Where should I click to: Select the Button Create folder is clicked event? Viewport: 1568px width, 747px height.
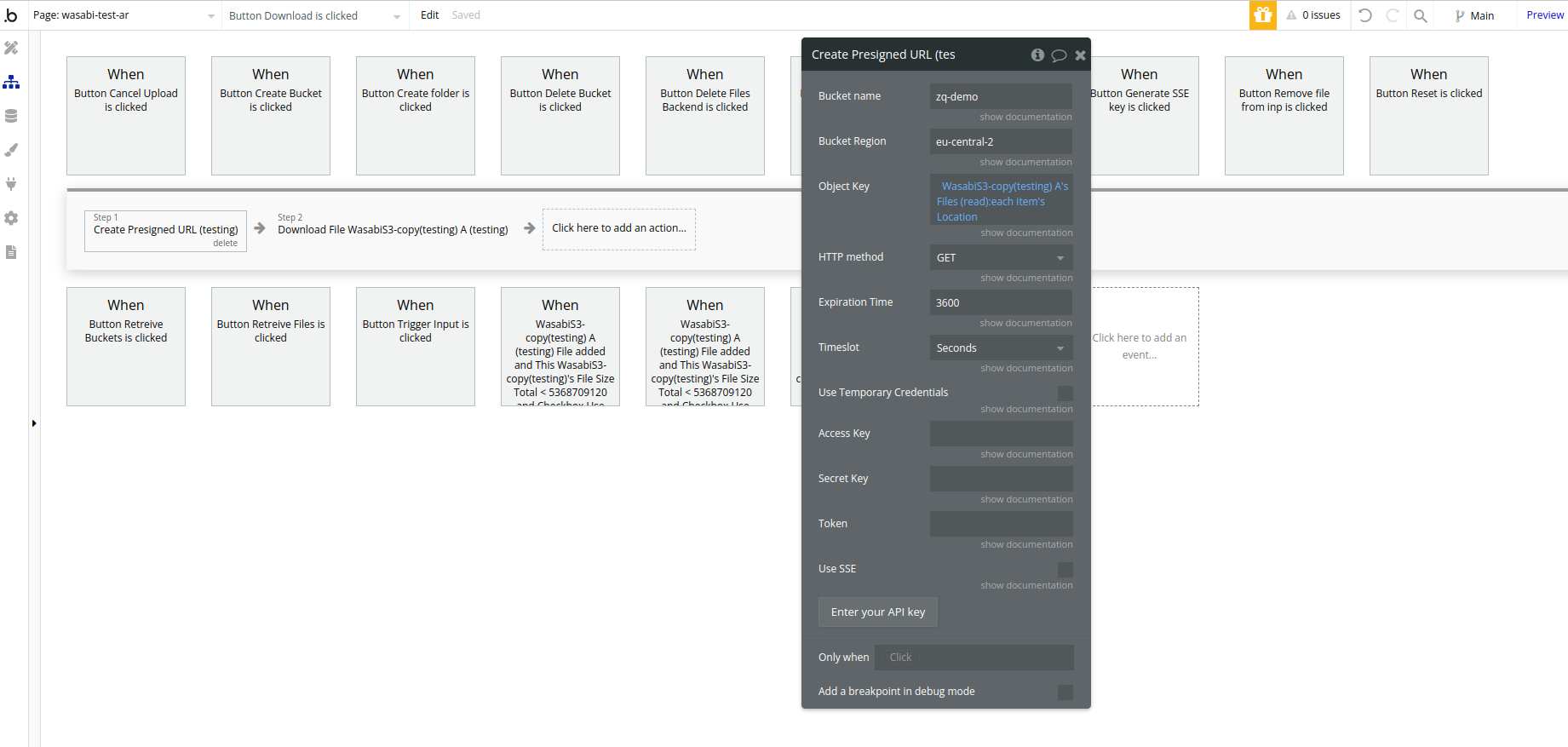[416, 116]
